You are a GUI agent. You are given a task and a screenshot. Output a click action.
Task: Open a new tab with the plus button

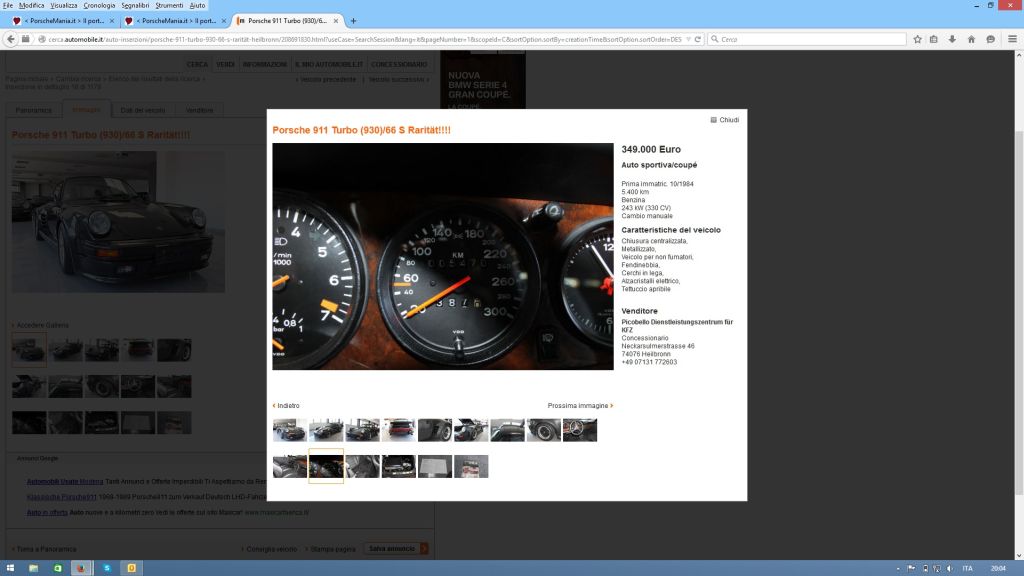(x=353, y=21)
